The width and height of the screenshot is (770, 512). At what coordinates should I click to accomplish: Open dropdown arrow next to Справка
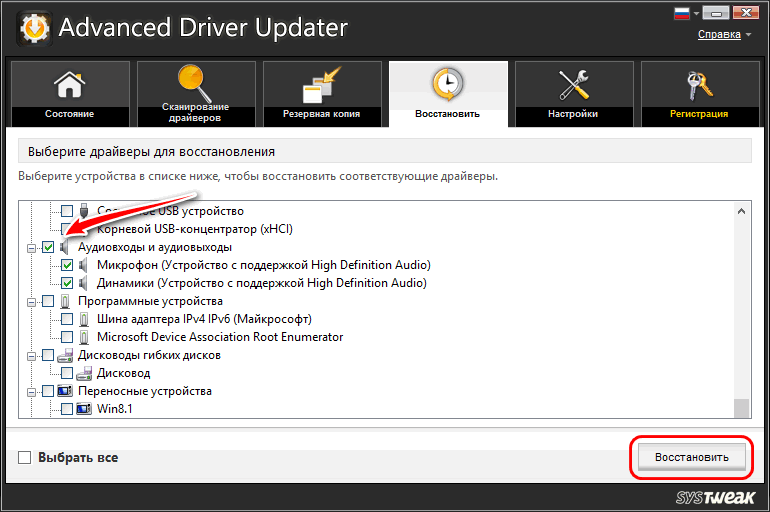point(748,35)
